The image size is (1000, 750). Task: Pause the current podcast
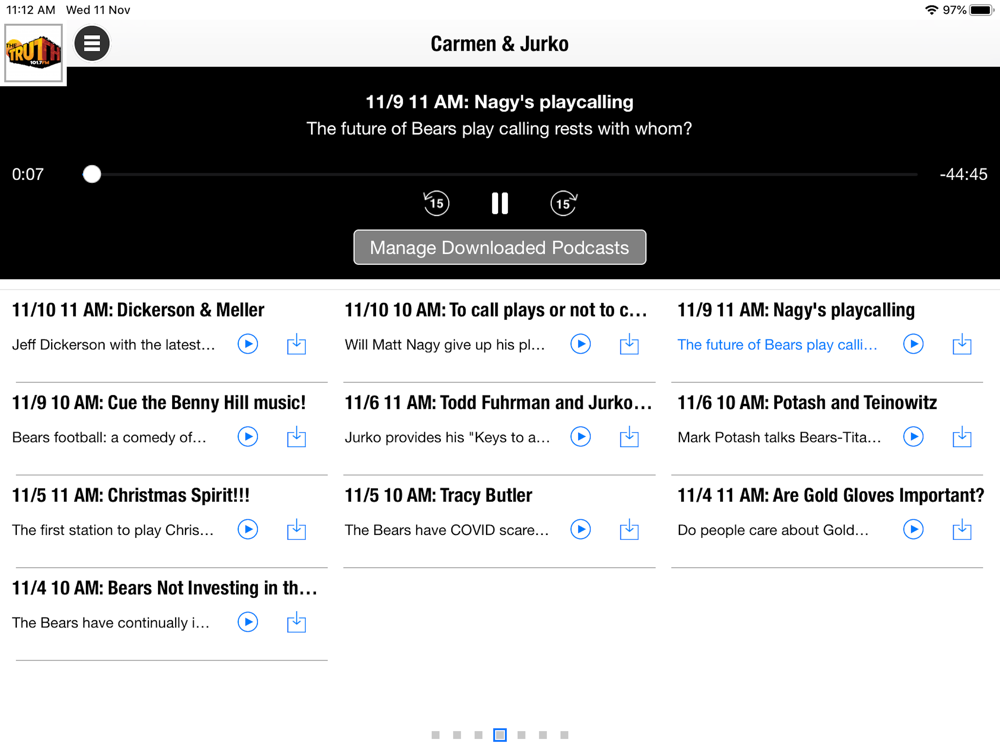tap(500, 203)
